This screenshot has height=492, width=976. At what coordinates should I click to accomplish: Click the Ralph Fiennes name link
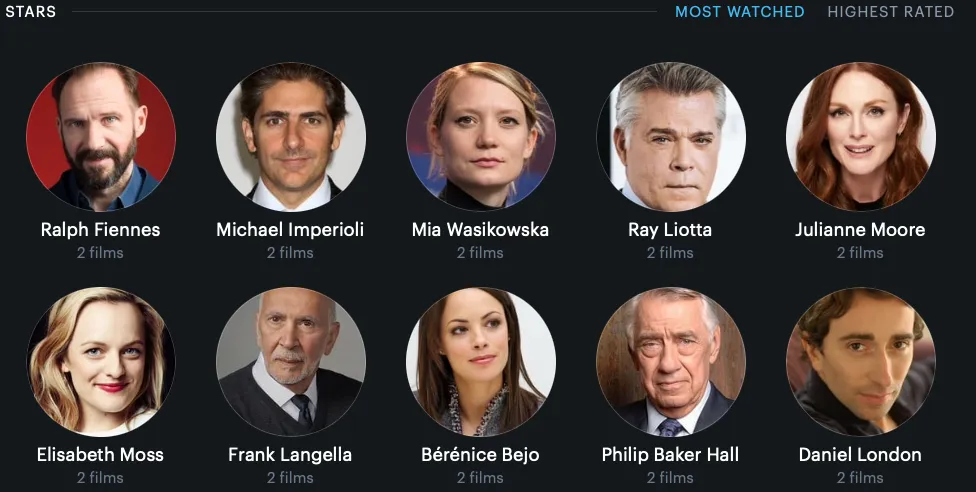(101, 230)
